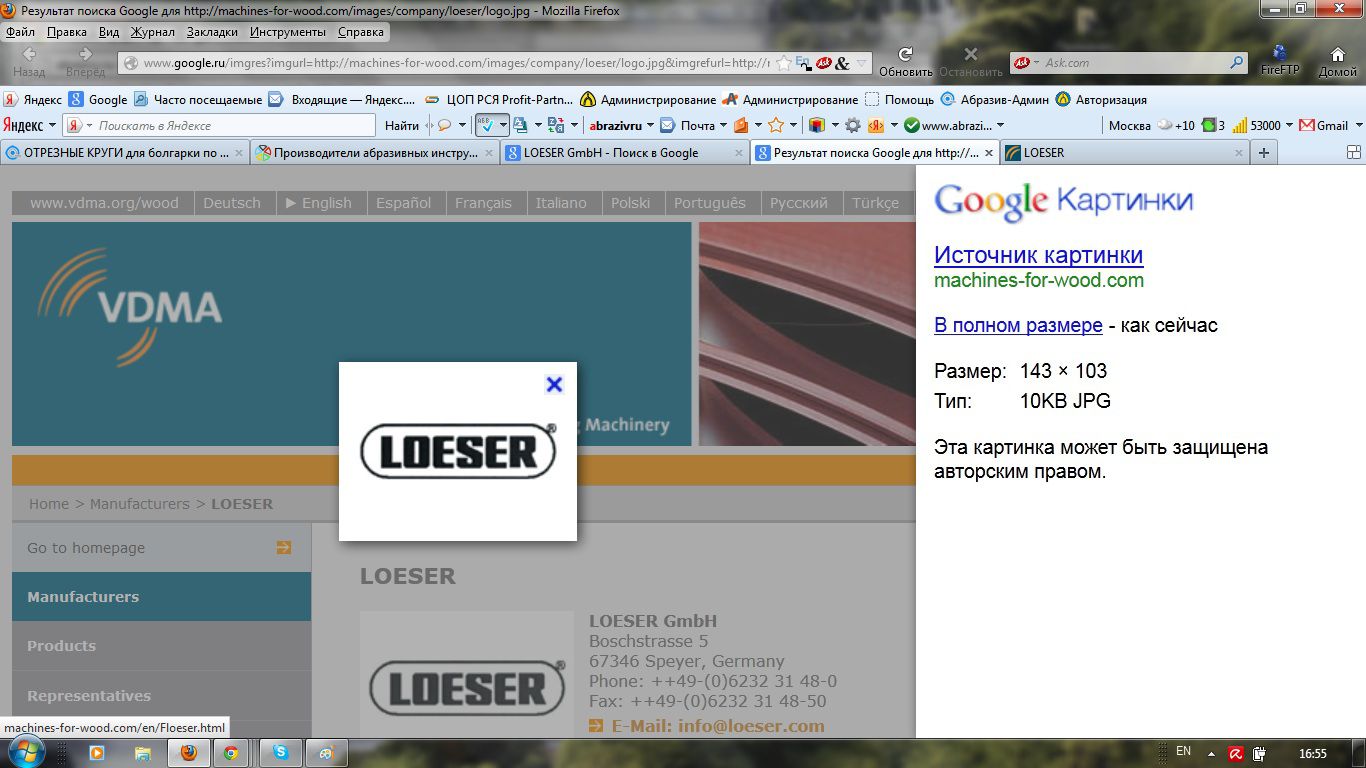Close the blue X on LOESER image popup
This screenshot has width=1366, height=768.
point(554,384)
